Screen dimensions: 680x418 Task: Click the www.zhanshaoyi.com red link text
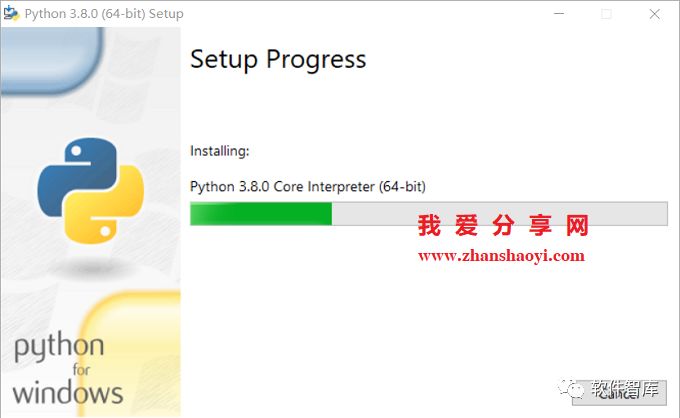click(501, 256)
